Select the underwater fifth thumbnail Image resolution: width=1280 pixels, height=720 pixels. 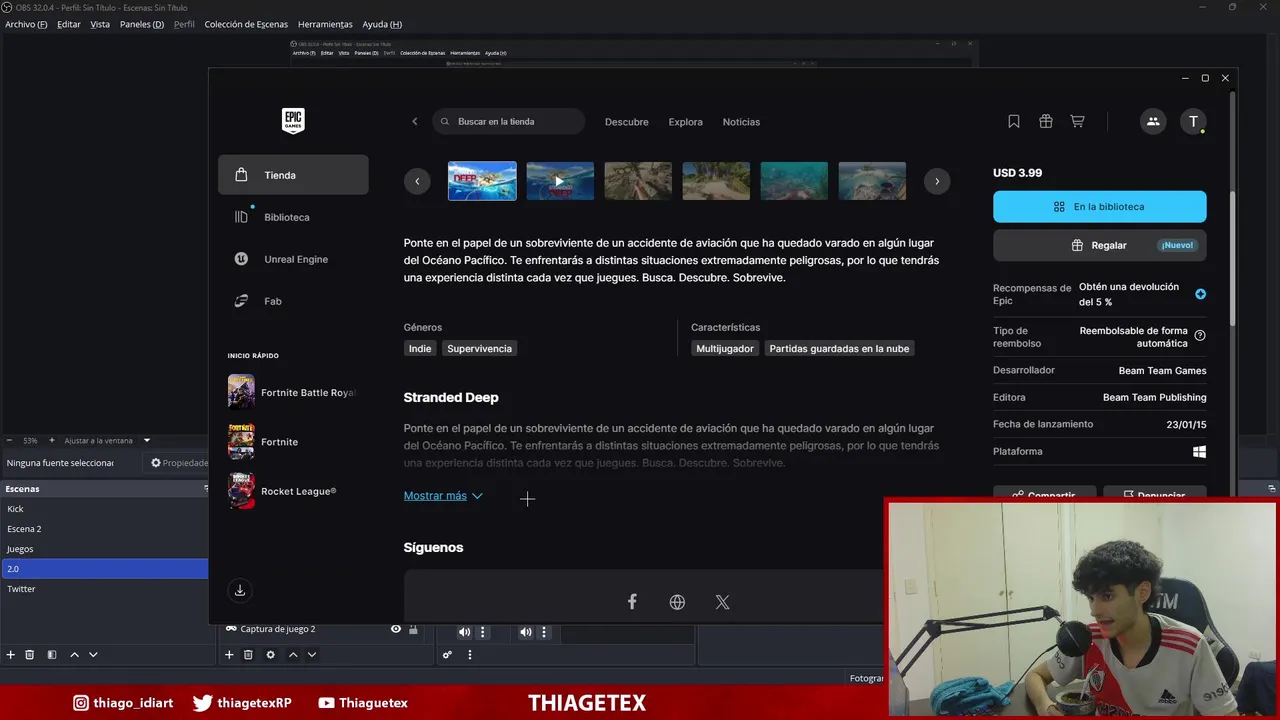point(794,181)
